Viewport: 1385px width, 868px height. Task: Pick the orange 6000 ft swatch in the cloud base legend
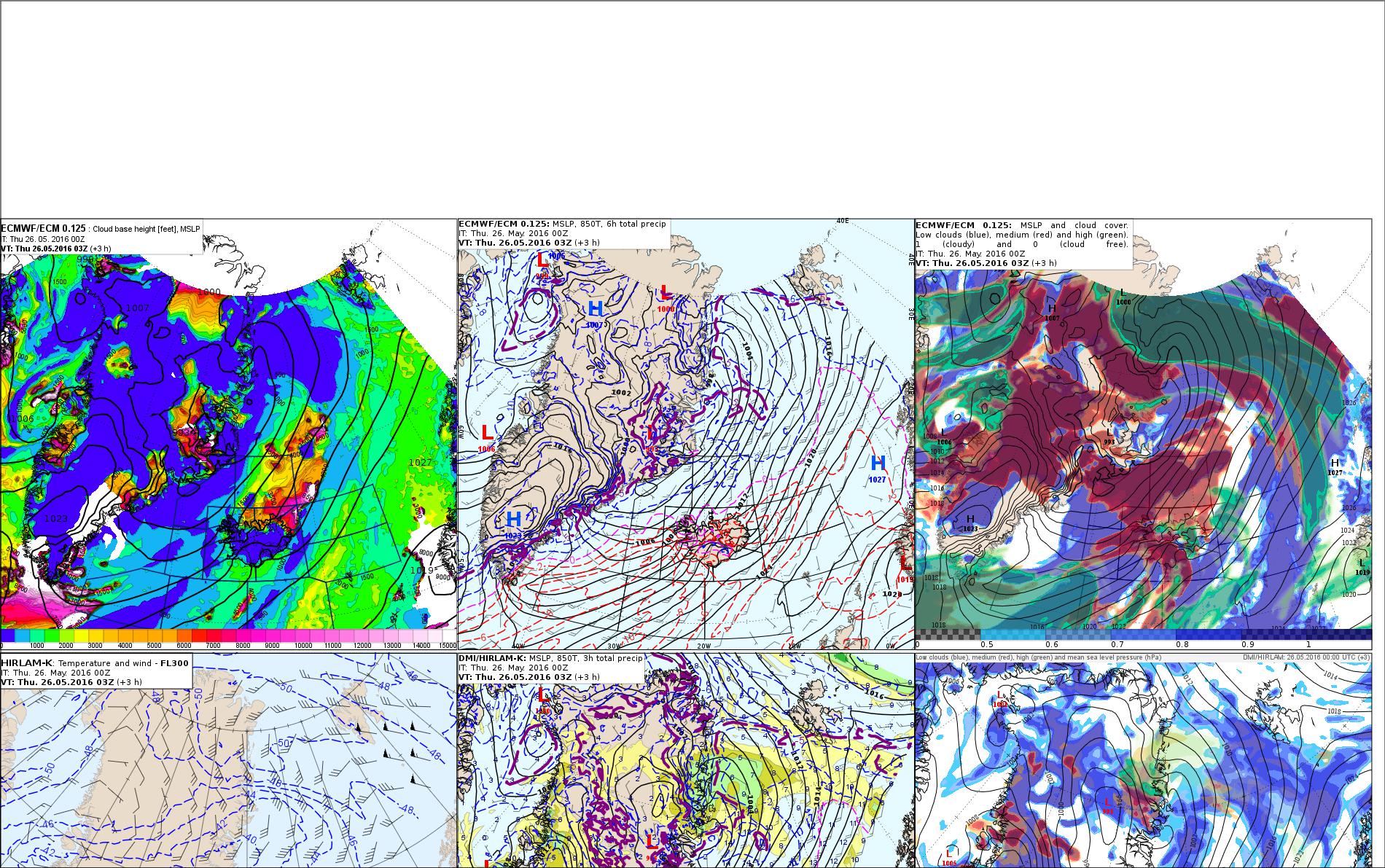(x=185, y=636)
